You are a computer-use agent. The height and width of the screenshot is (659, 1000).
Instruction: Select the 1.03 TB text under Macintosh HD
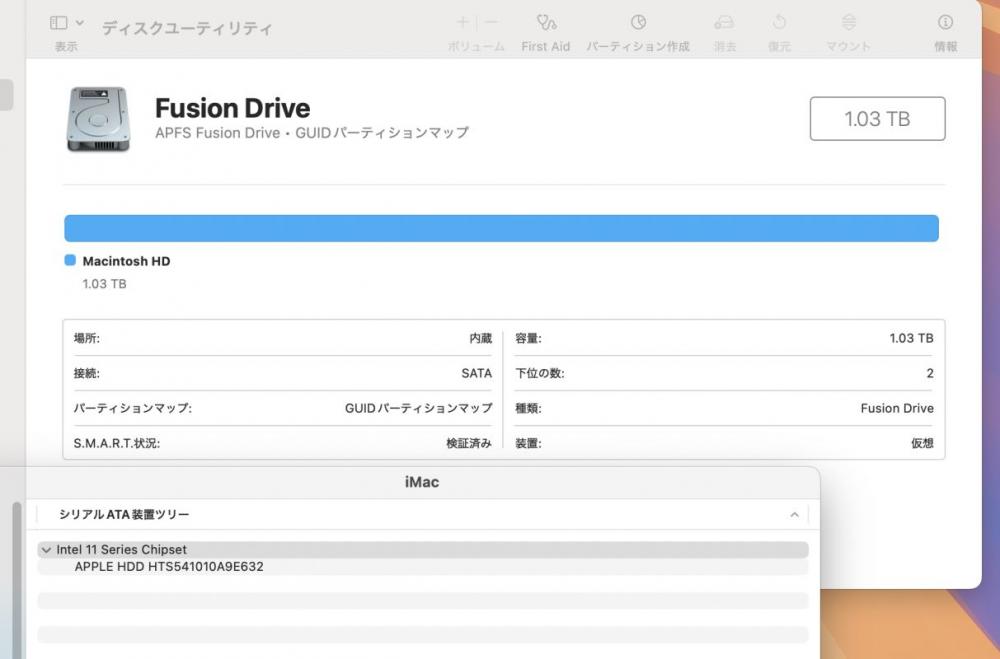tap(105, 284)
